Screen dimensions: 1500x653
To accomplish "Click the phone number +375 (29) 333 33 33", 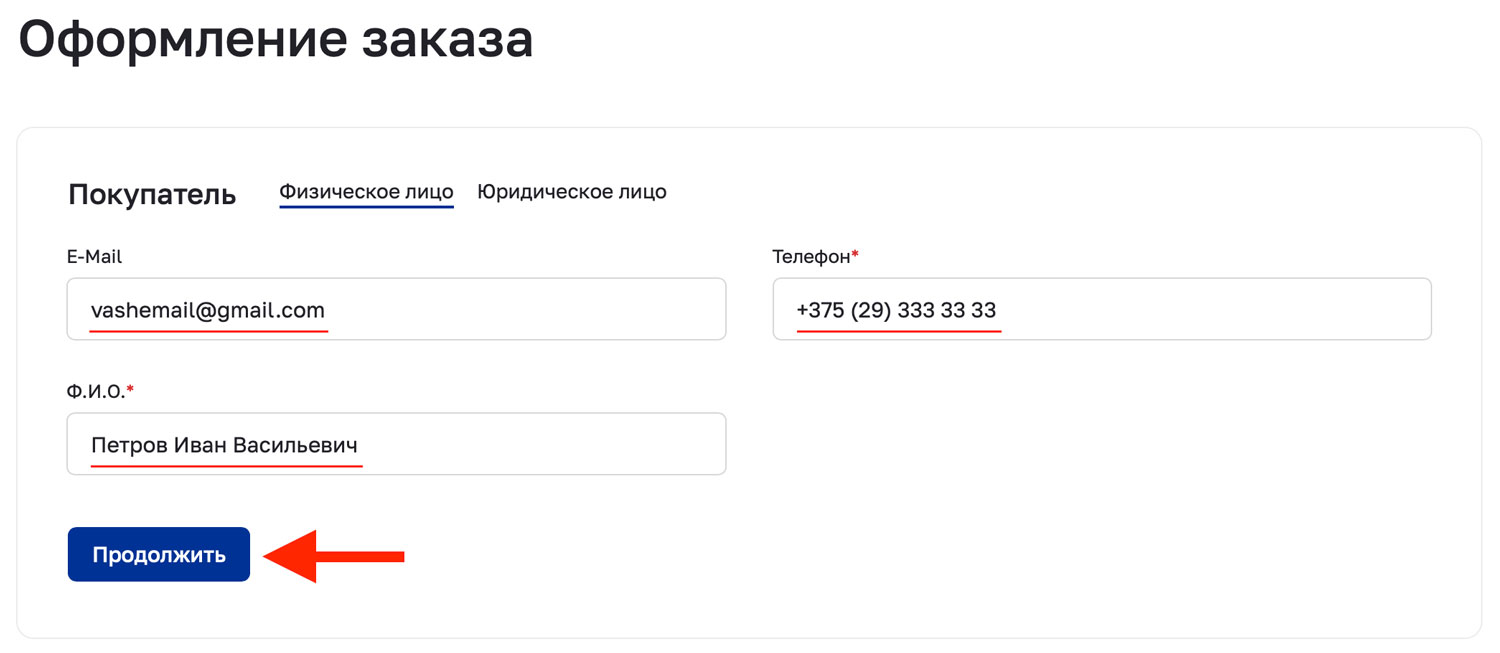I will (896, 310).
